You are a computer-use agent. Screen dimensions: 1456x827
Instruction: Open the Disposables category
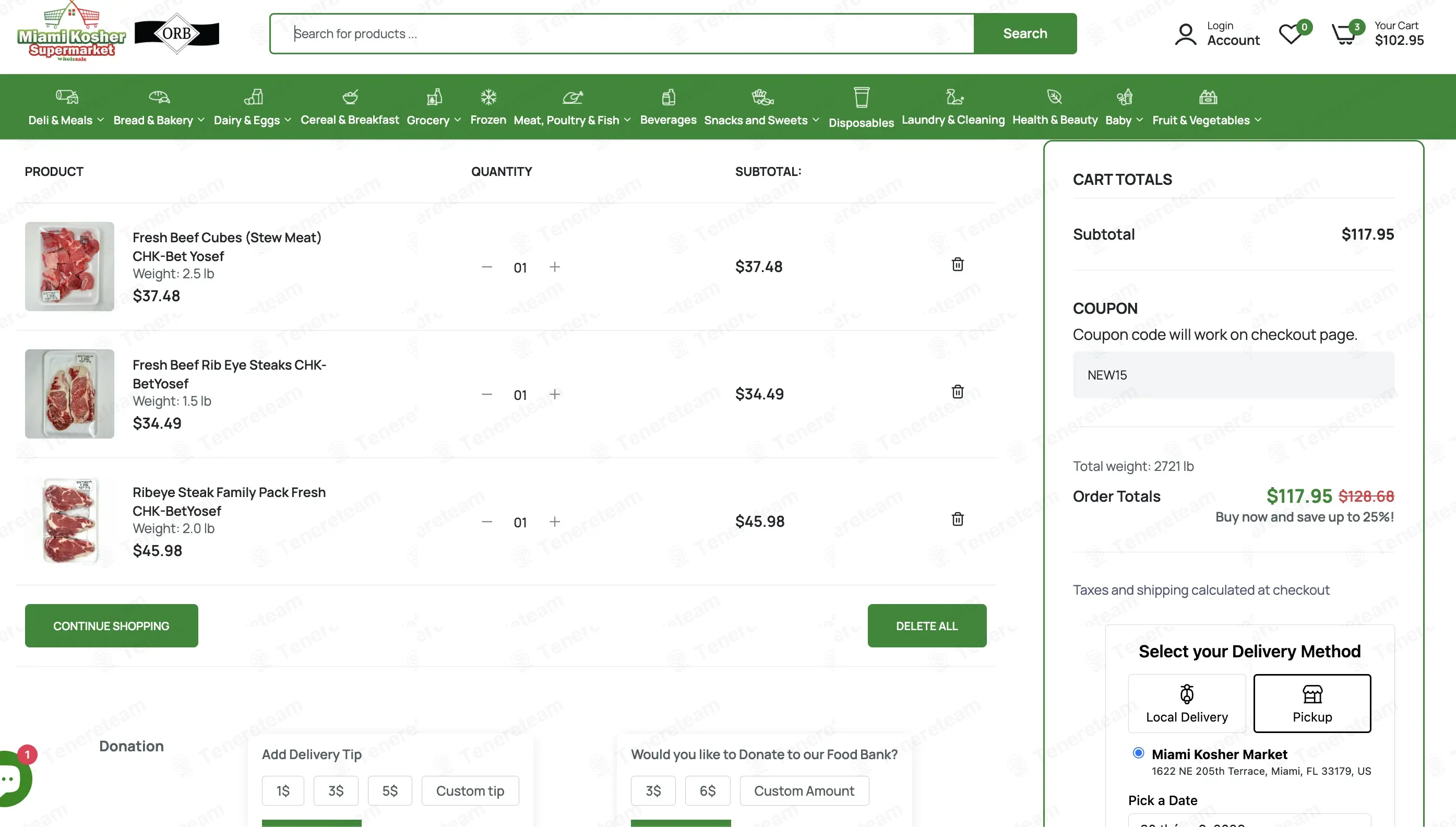coord(861,123)
